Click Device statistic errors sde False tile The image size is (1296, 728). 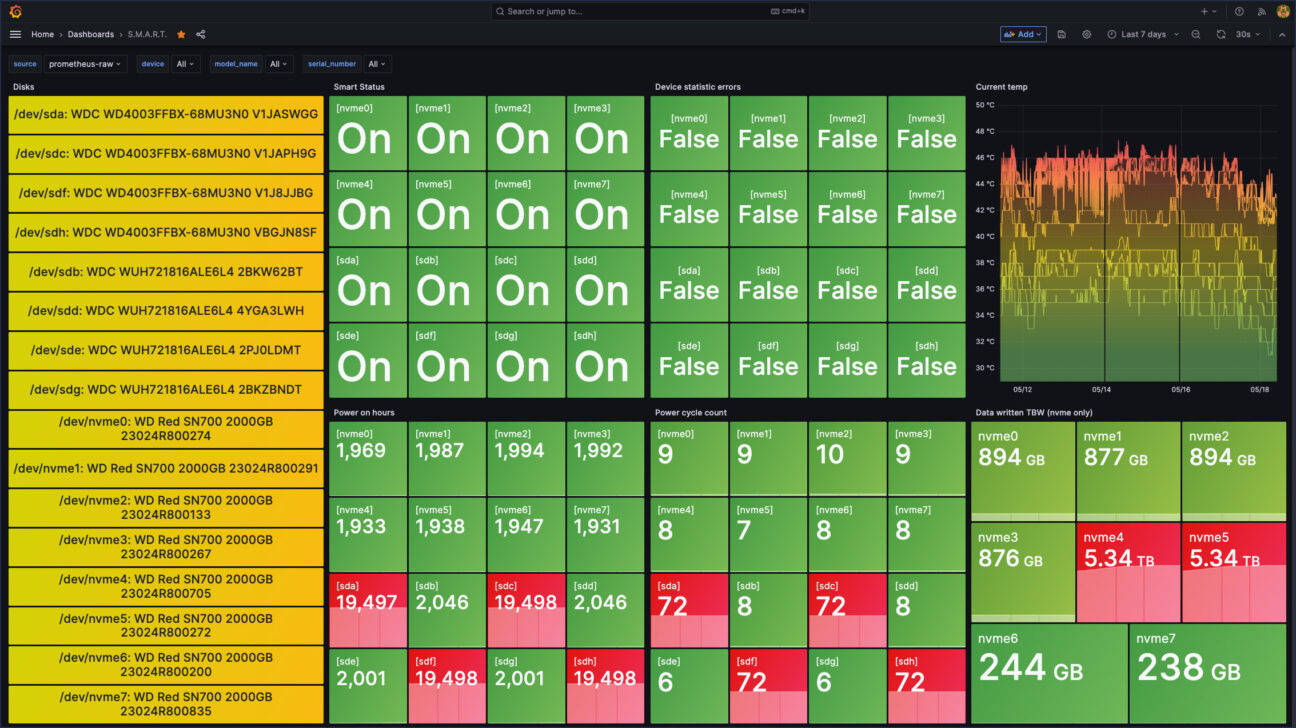click(x=689, y=360)
